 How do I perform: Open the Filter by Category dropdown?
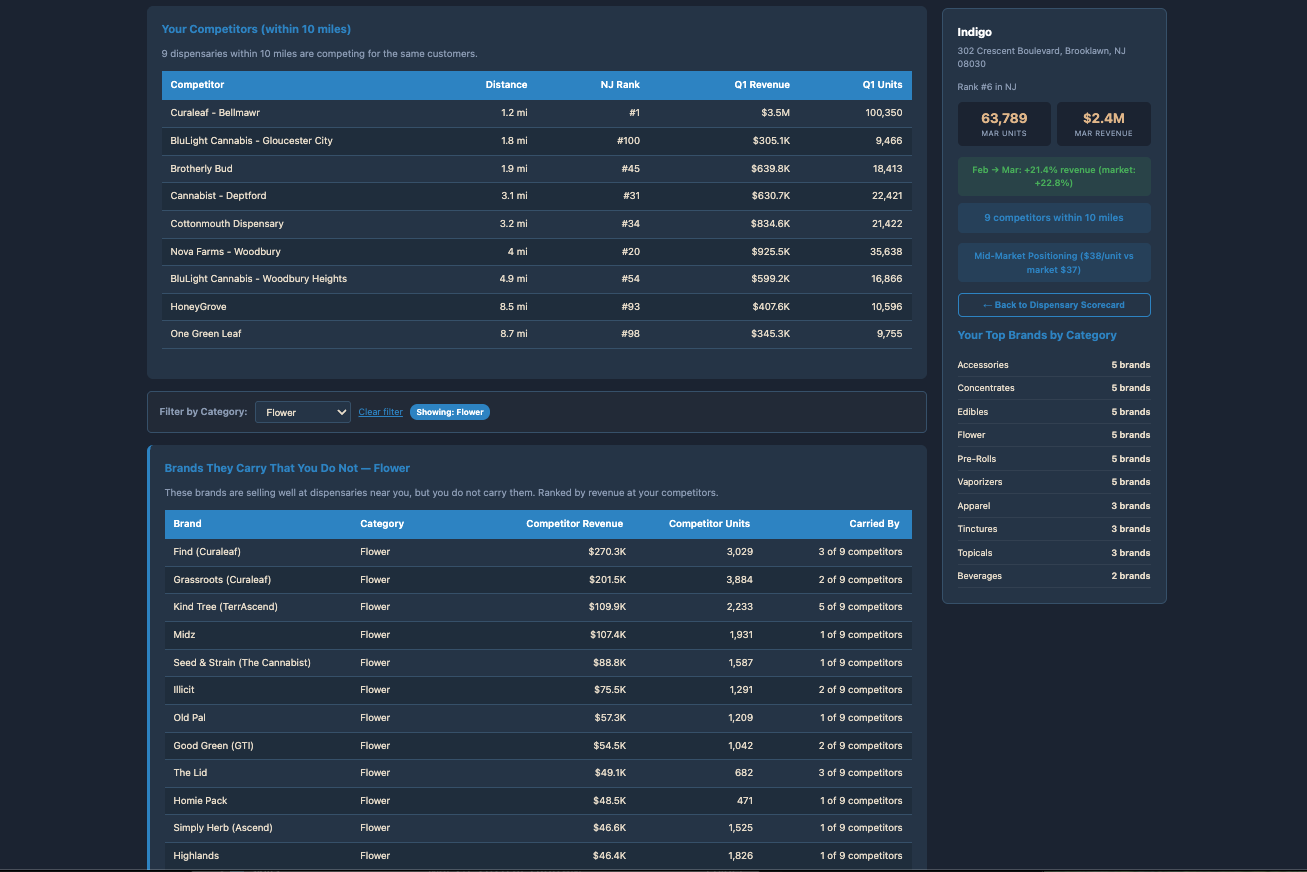303,412
